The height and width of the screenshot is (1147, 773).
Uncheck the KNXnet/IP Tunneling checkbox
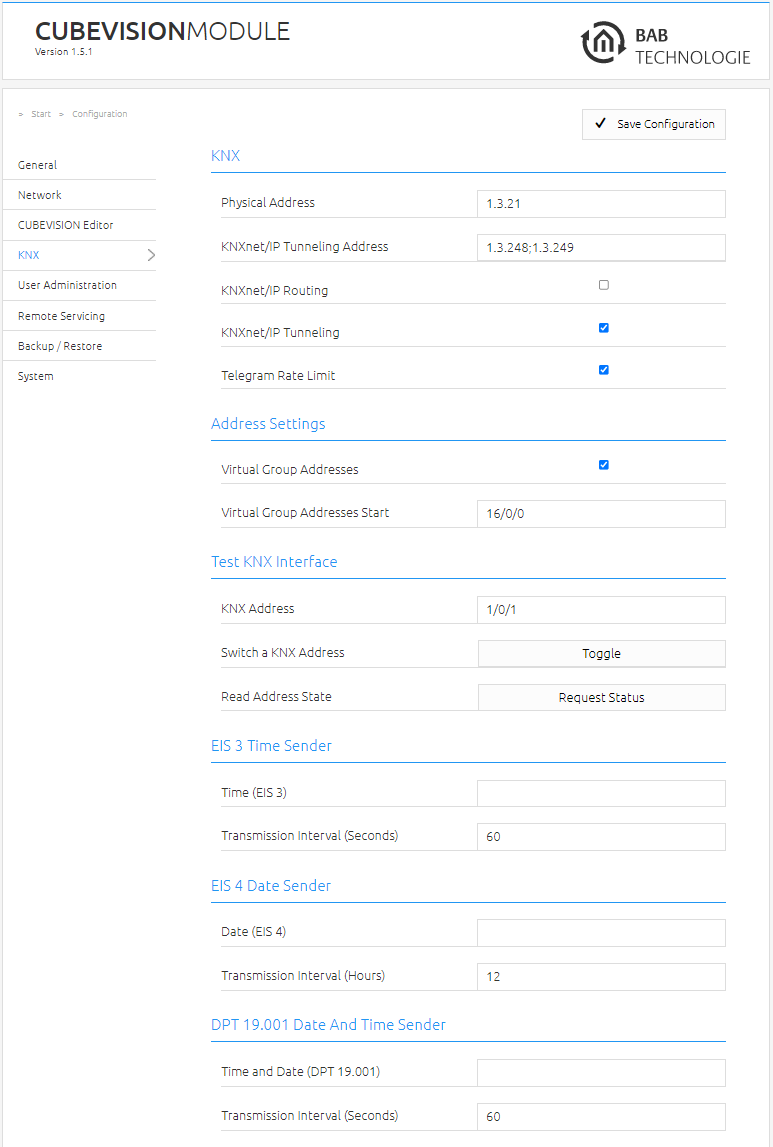(603, 328)
